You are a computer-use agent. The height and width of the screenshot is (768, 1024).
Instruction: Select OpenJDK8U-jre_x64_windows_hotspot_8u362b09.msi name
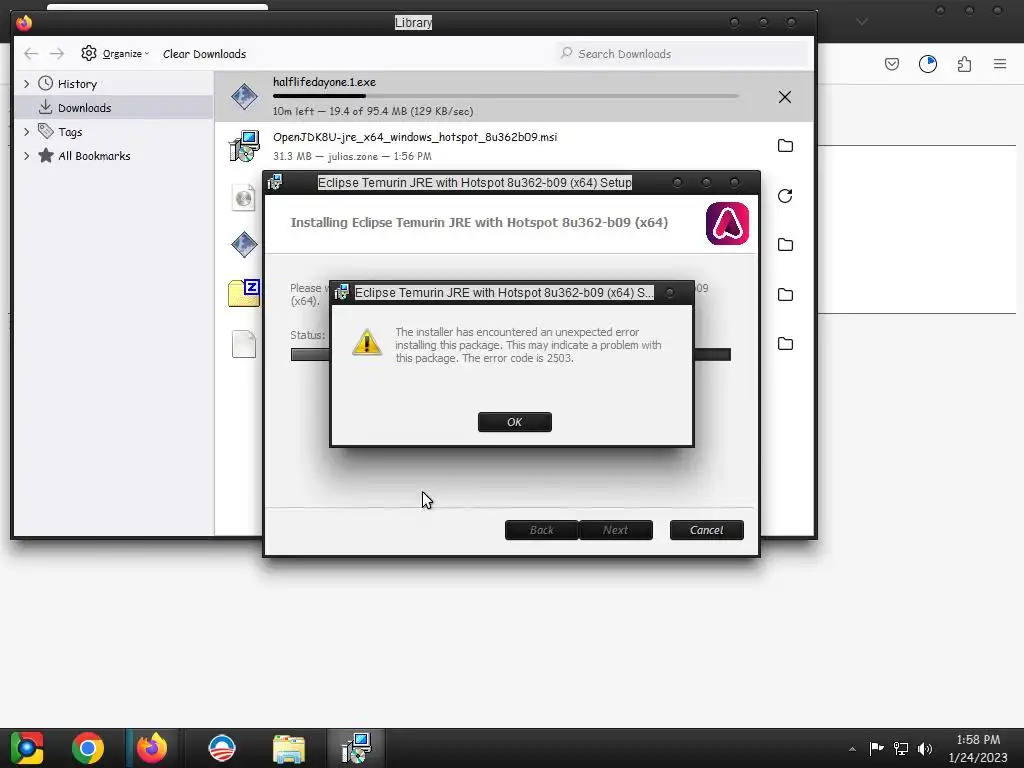tap(415, 137)
